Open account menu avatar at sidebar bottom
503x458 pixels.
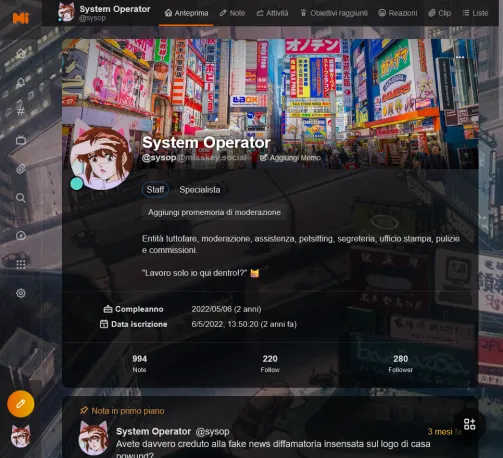(21, 436)
